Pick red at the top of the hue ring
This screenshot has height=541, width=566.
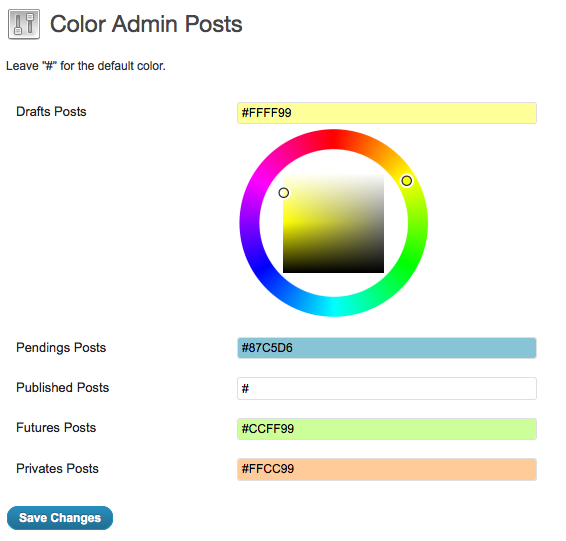click(x=334, y=139)
